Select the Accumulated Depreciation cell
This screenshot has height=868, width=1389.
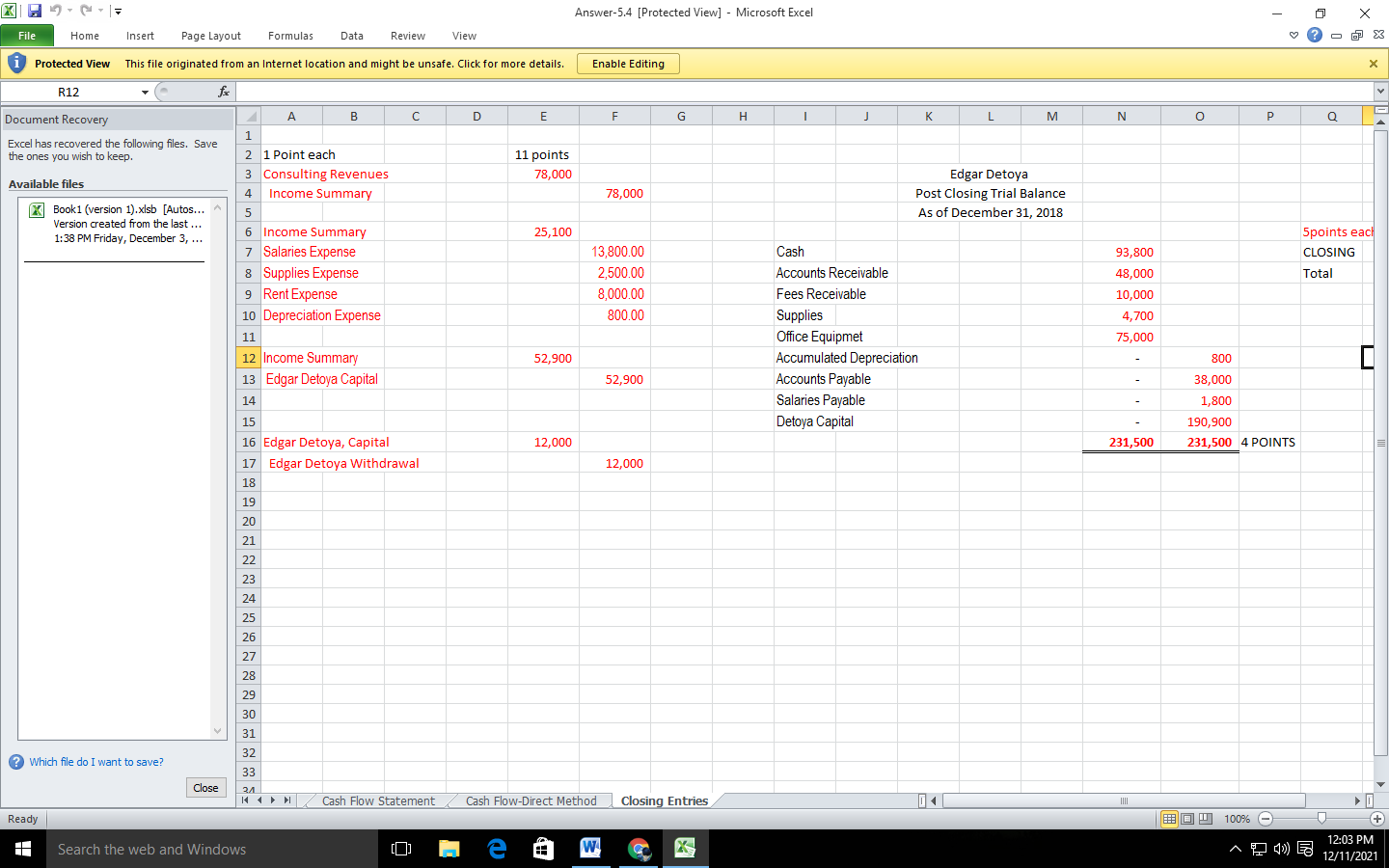(x=847, y=358)
